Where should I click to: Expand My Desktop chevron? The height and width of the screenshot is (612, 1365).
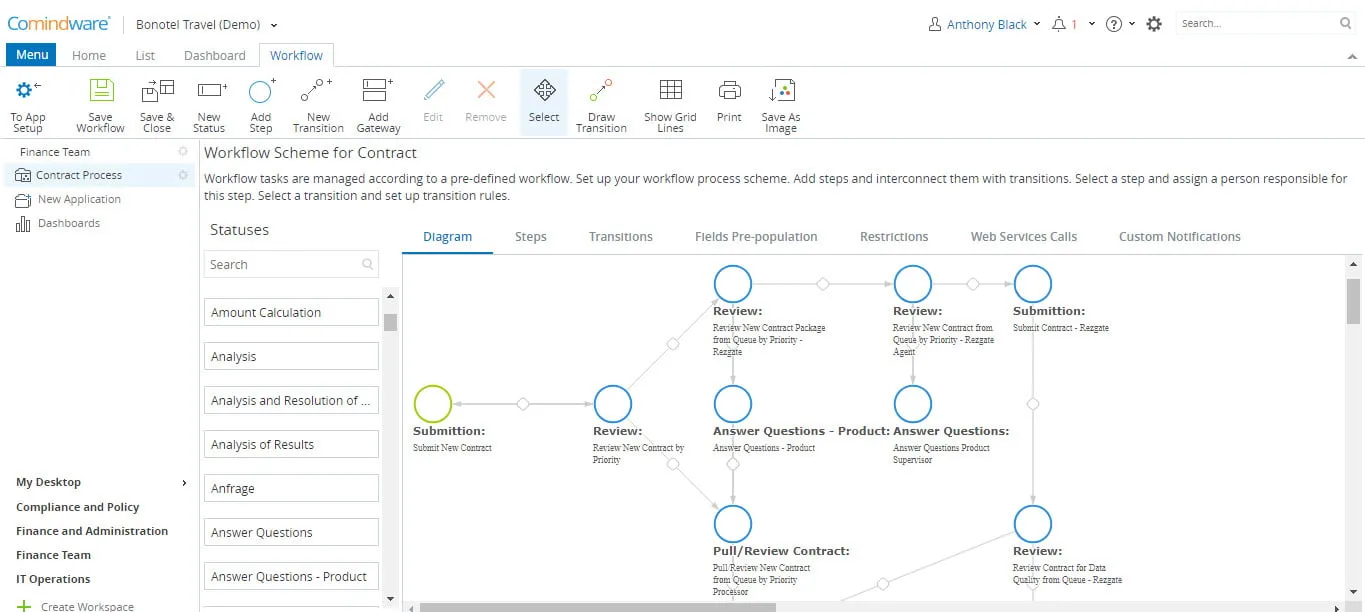(184, 483)
